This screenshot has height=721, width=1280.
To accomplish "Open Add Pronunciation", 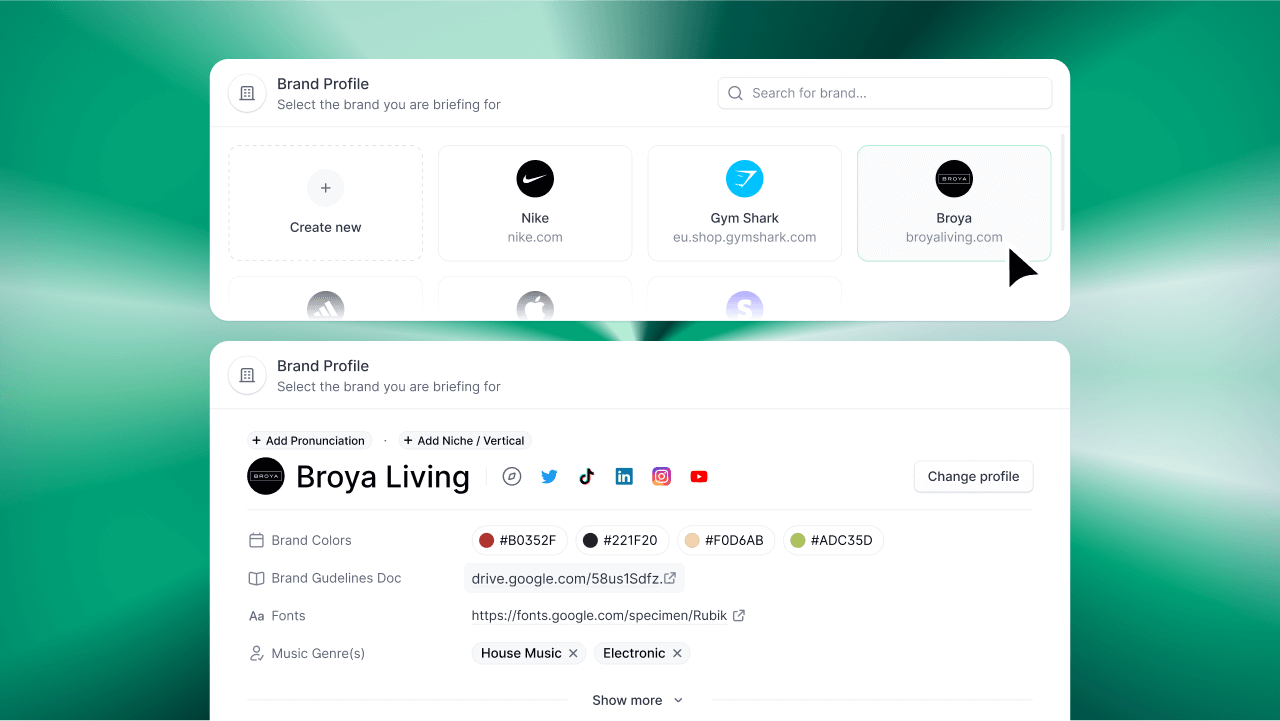I will tap(309, 440).
